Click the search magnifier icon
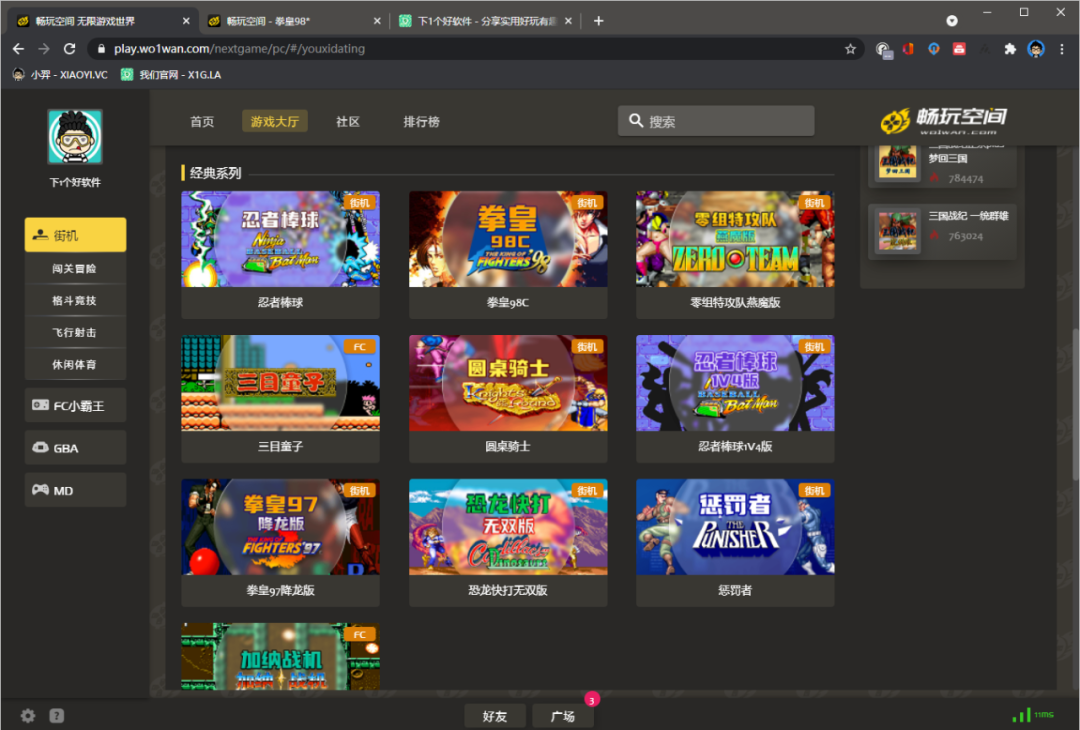 tap(635, 121)
